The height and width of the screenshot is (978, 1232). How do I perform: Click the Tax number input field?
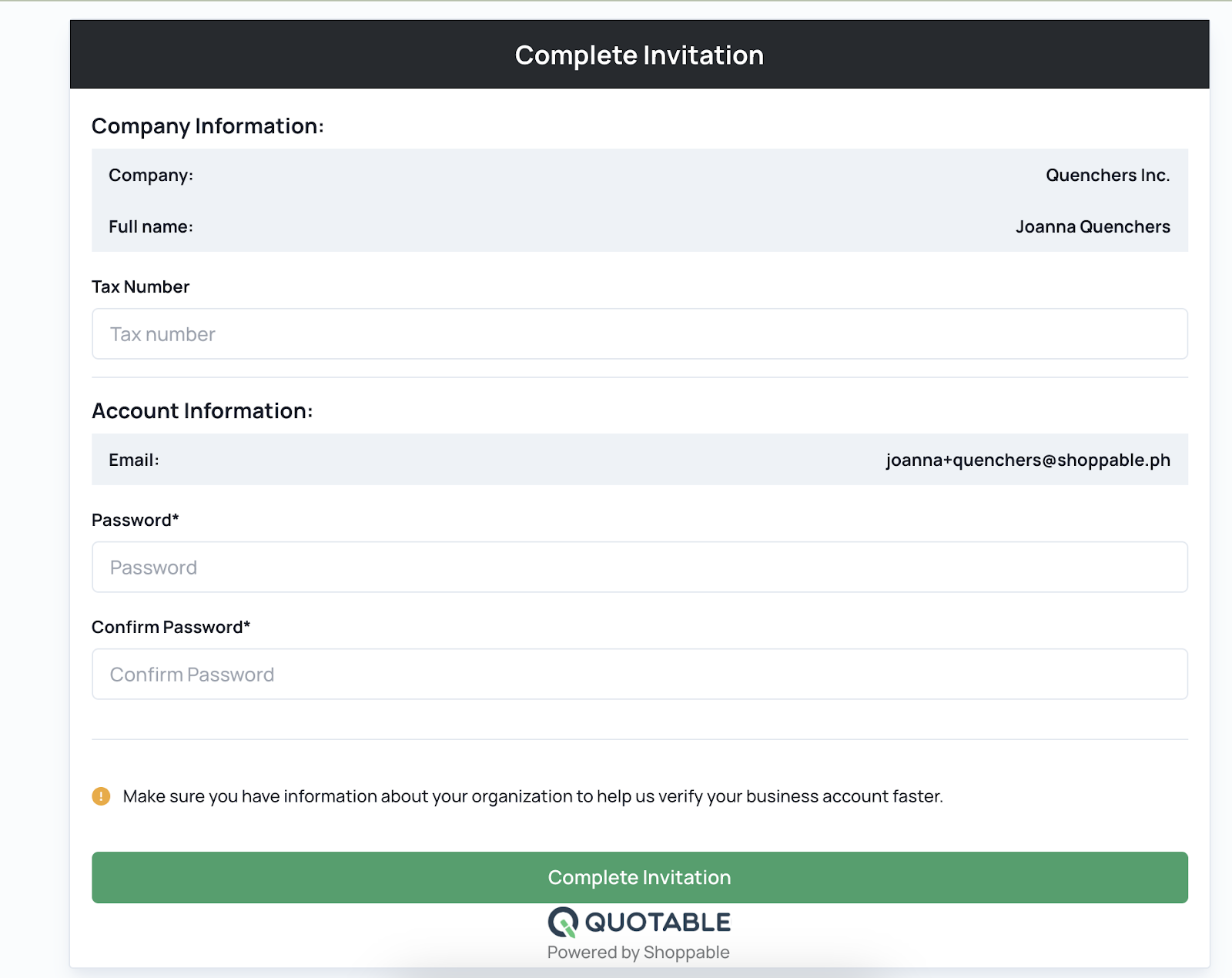(x=640, y=333)
